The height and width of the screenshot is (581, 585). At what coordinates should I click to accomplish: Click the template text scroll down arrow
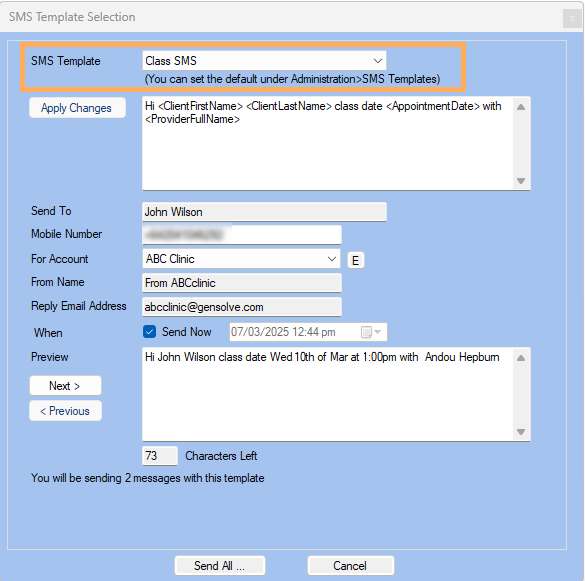pos(521,181)
